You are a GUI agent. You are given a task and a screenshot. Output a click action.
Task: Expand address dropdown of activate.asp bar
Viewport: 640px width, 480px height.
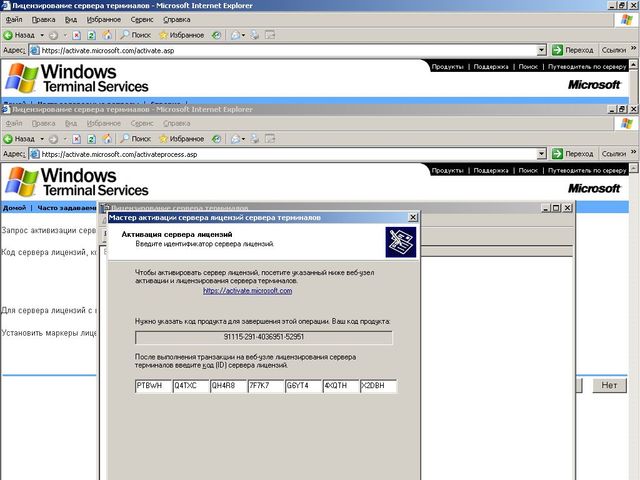(x=542, y=50)
